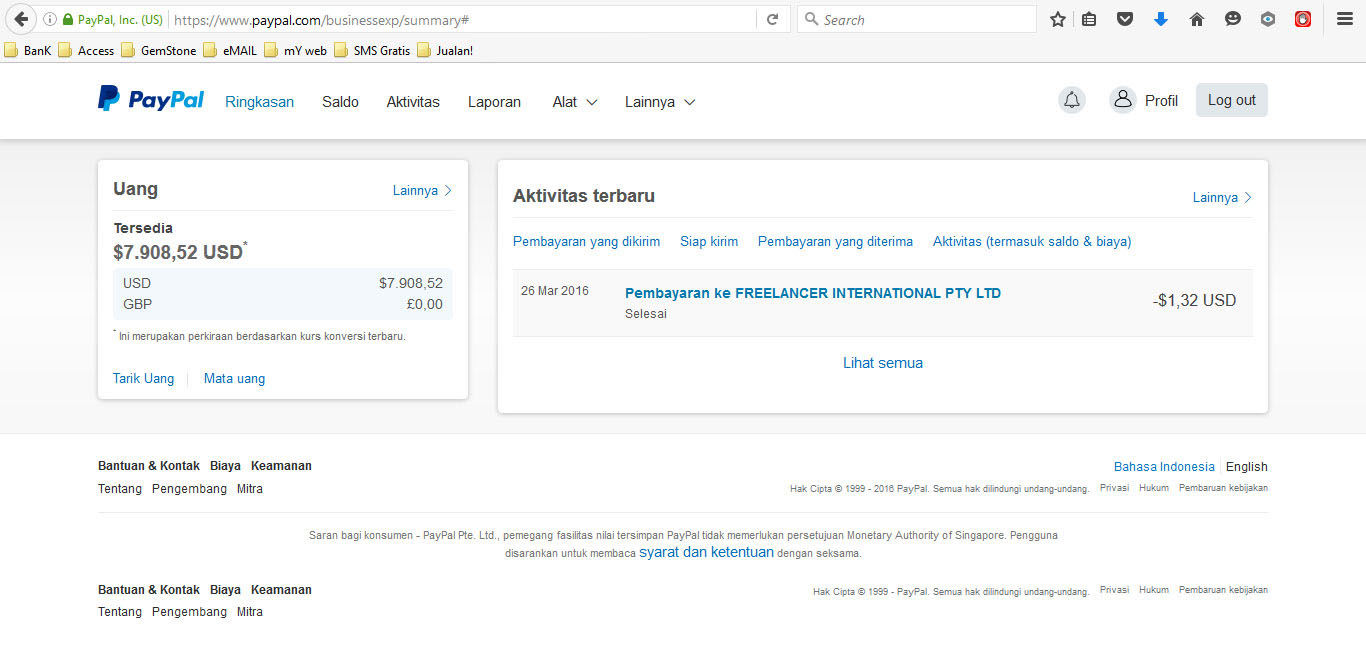Open the Firefox downloads arrow icon
The height and width of the screenshot is (646, 1366).
pos(1160,19)
